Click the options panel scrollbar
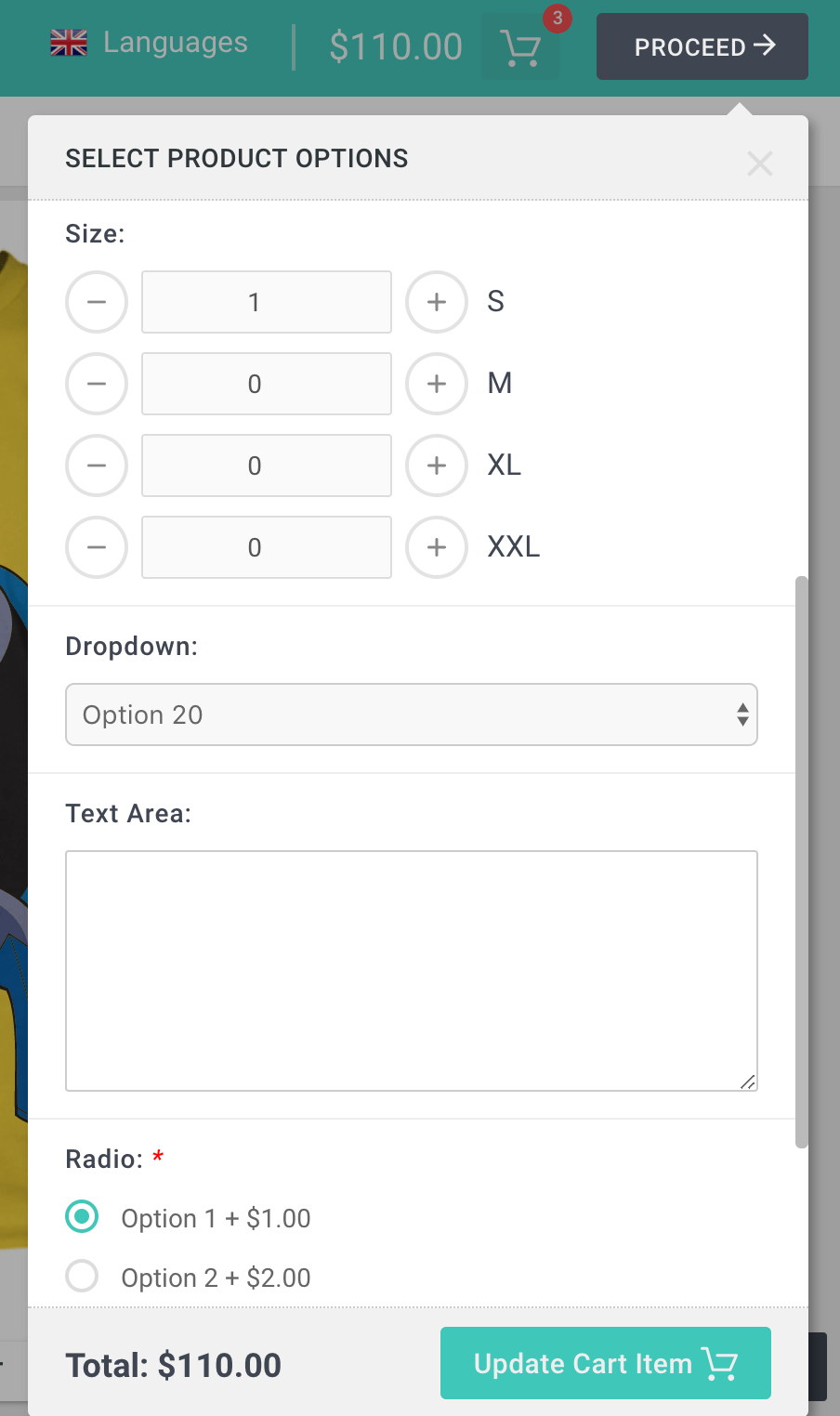This screenshot has width=840, height=1416. pos(801,861)
